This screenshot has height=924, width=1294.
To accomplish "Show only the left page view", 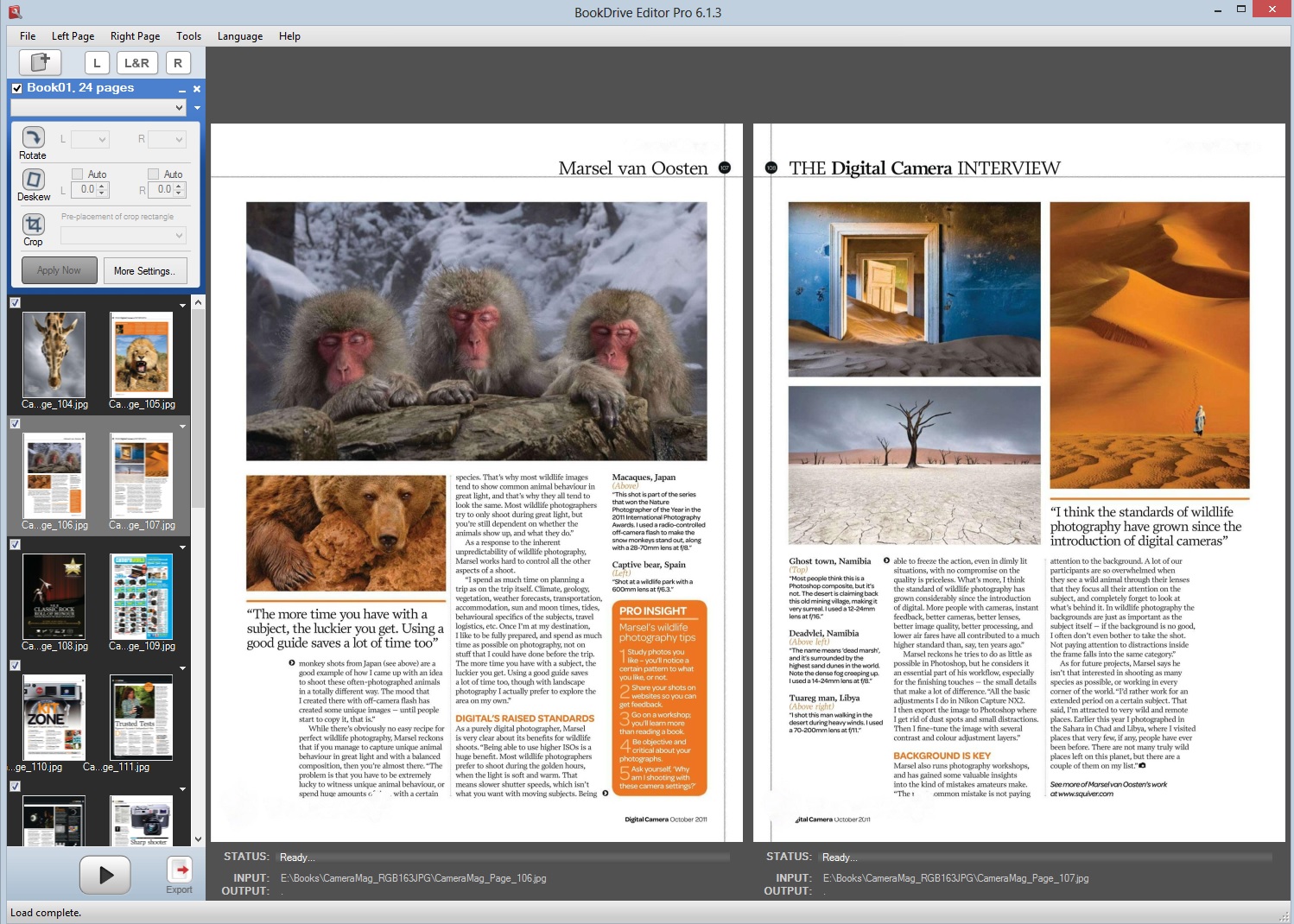I will point(97,63).
